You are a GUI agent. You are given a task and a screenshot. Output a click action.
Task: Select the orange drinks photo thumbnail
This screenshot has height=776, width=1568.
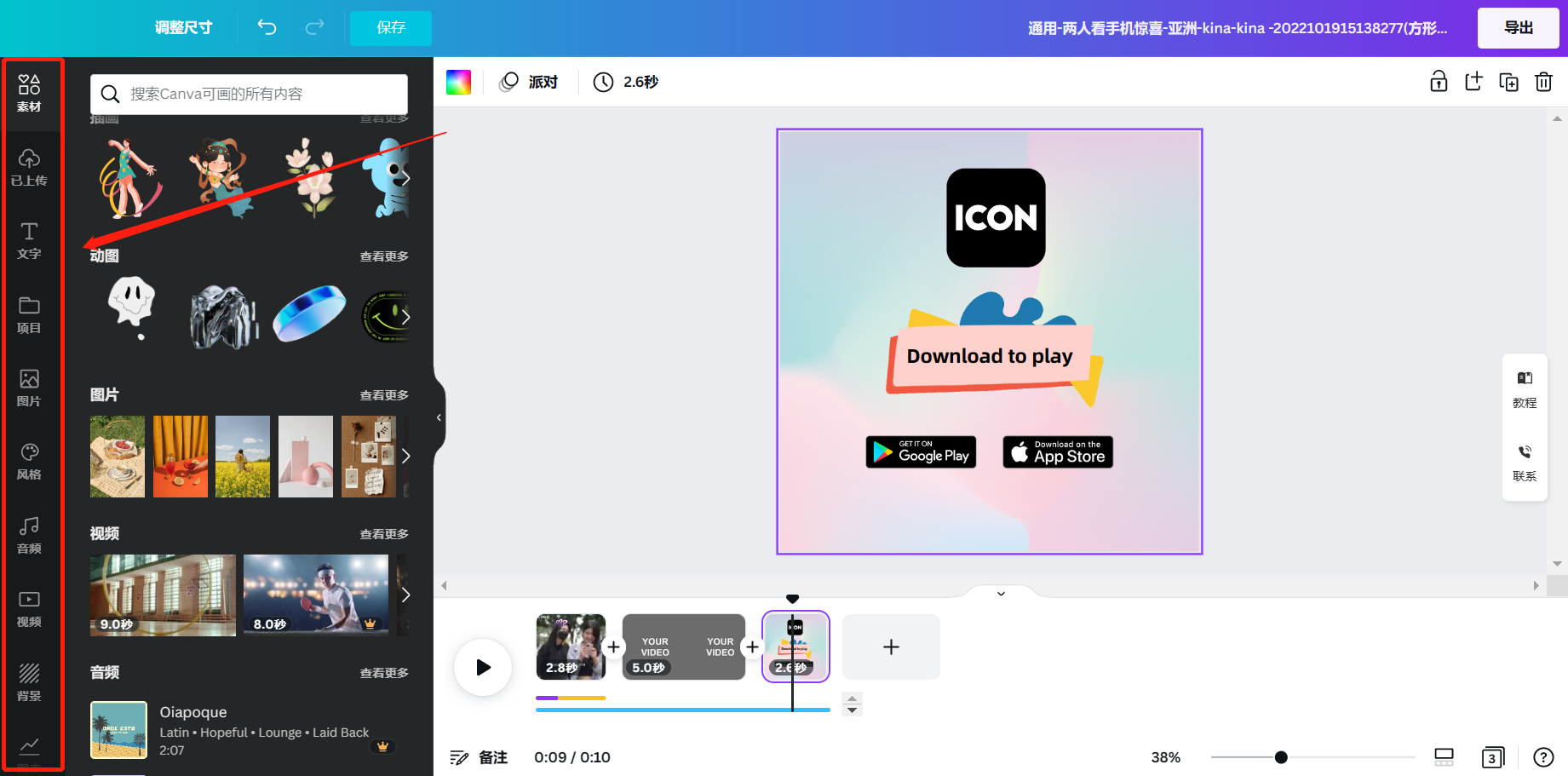click(181, 457)
